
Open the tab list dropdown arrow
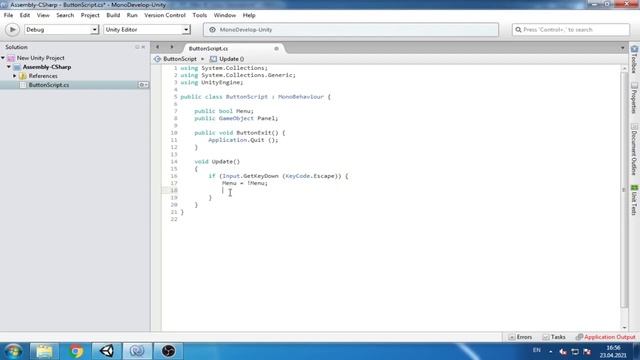tap(622, 48)
